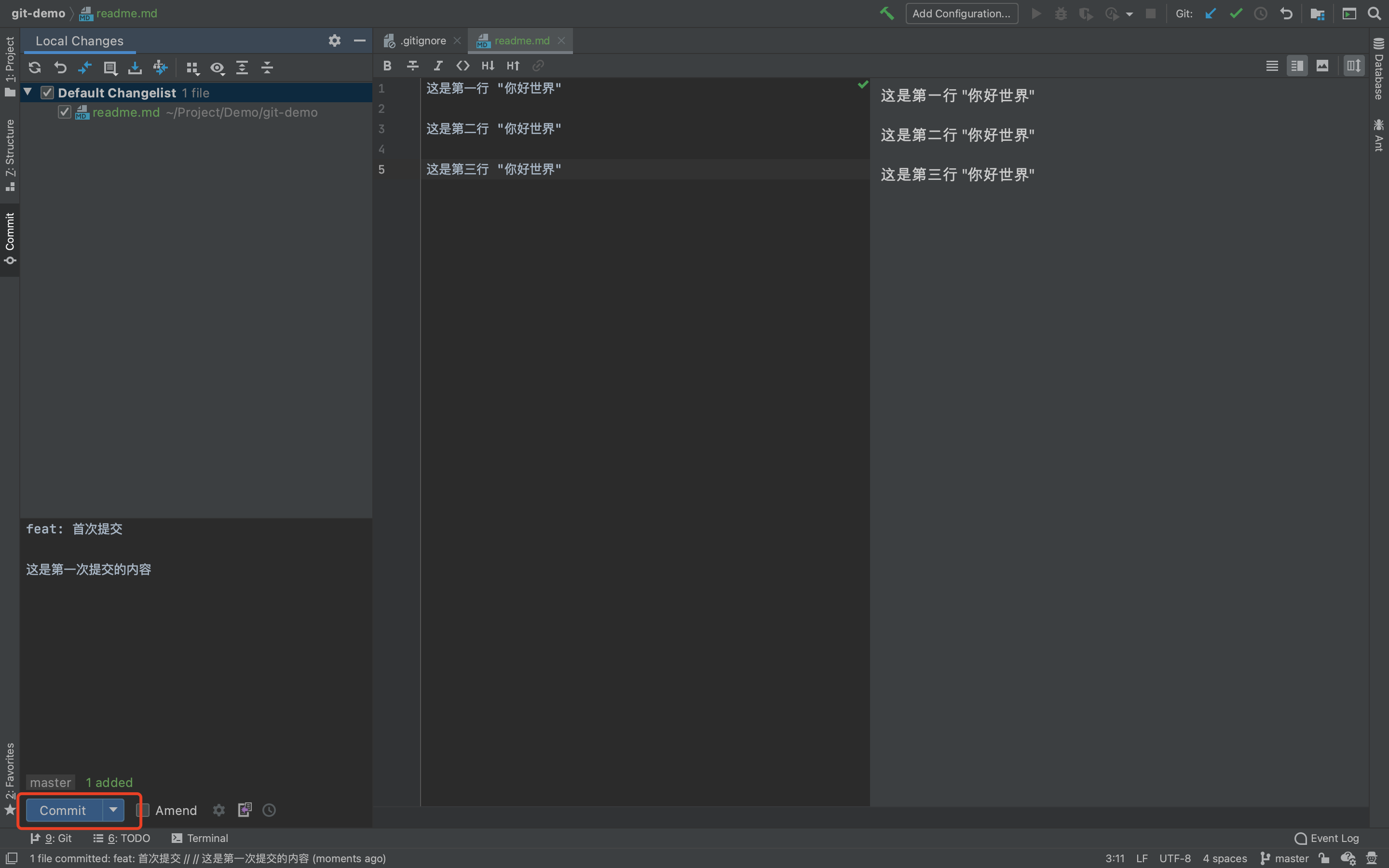Click the Changelists icon in changes toolbar
The width and height of the screenshot is (1389, 868).
pos(110,68)
